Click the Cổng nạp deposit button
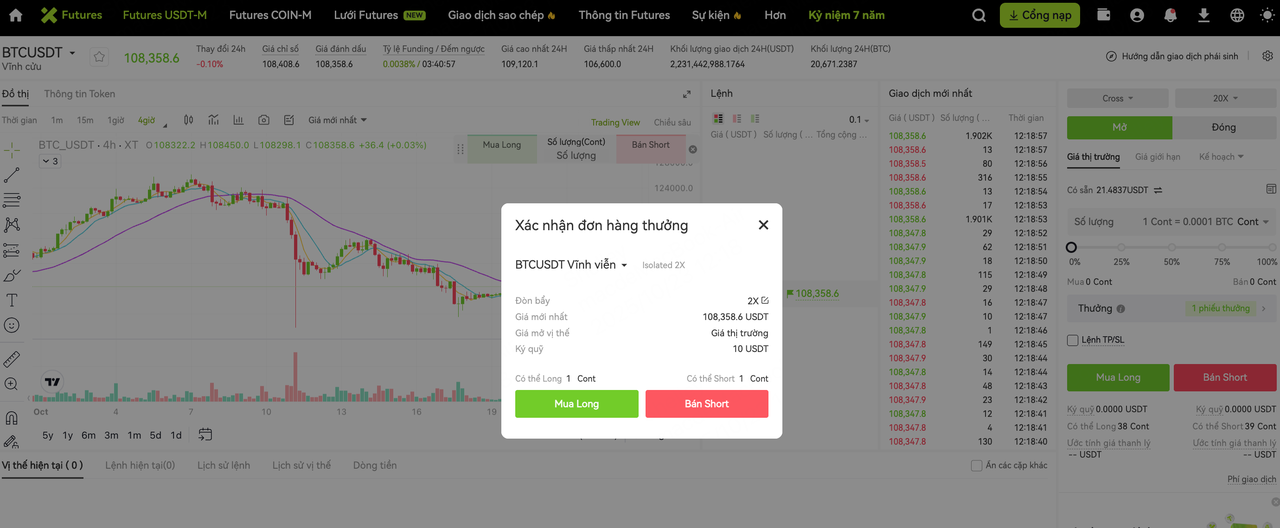Image resolution: width=1280 pixels, height=528 pixels. point(1039,16)
